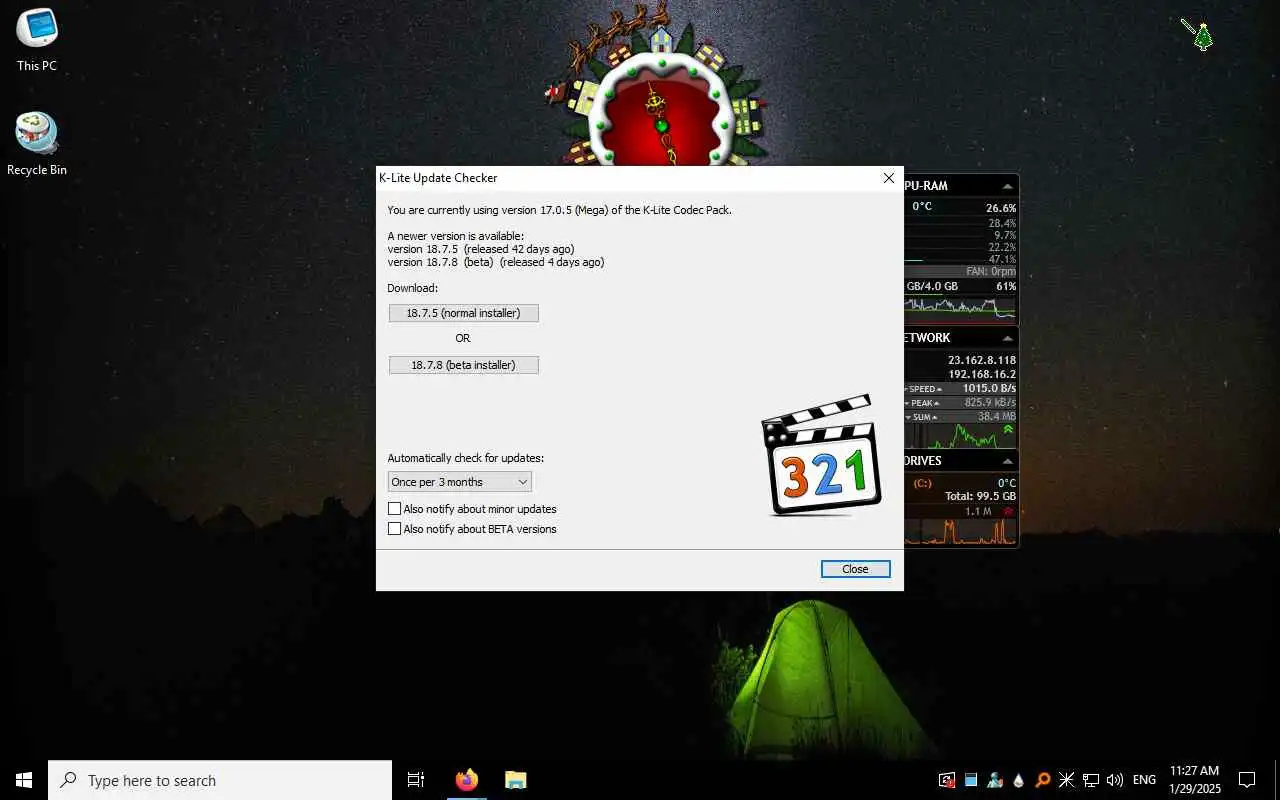Open This PC desktop icon
The height and width of the screenshot is (800, 1280).
[37, 40]
